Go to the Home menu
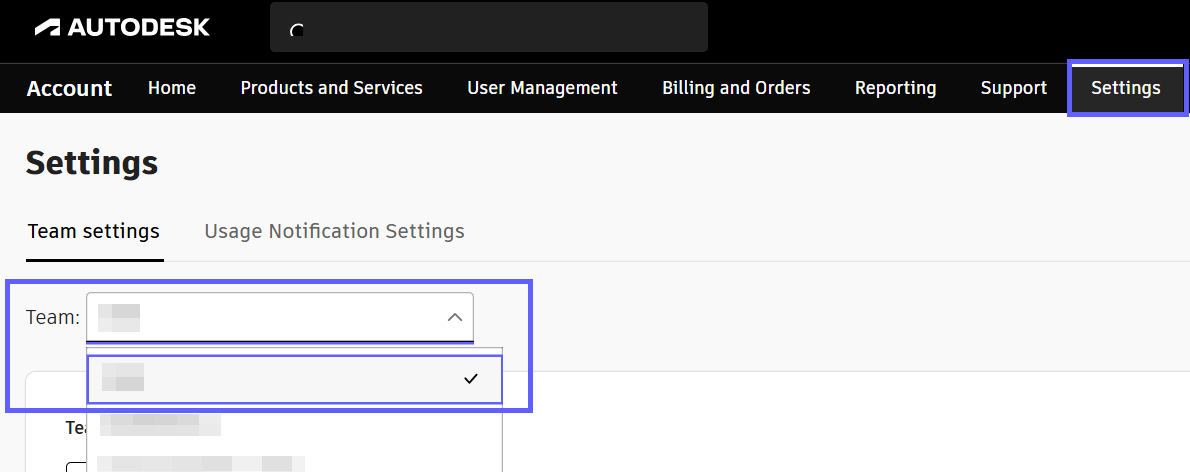The height and width of the screenshot is (472, 1190). pyautogui.click(x=172, y=88)
